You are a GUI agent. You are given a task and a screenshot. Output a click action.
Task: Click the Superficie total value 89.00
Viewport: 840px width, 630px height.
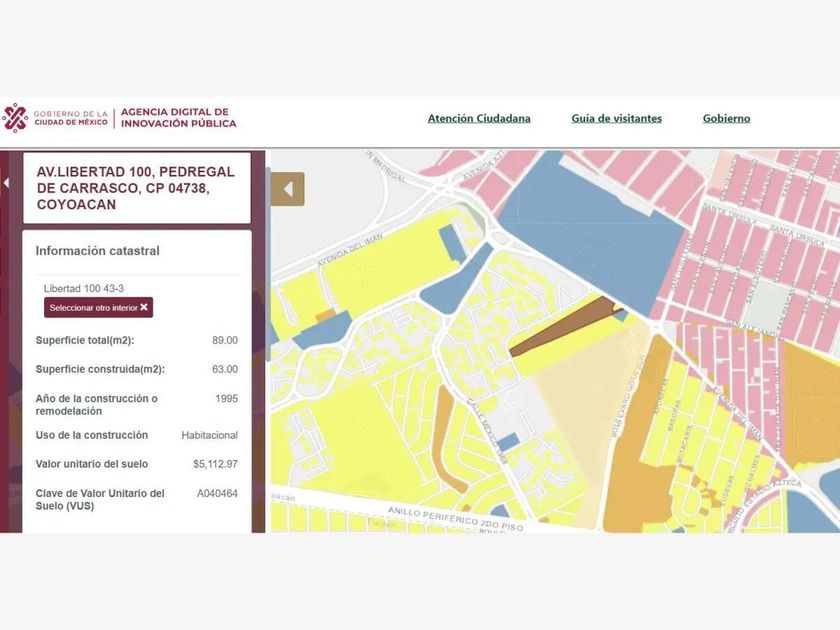point(225,340)
